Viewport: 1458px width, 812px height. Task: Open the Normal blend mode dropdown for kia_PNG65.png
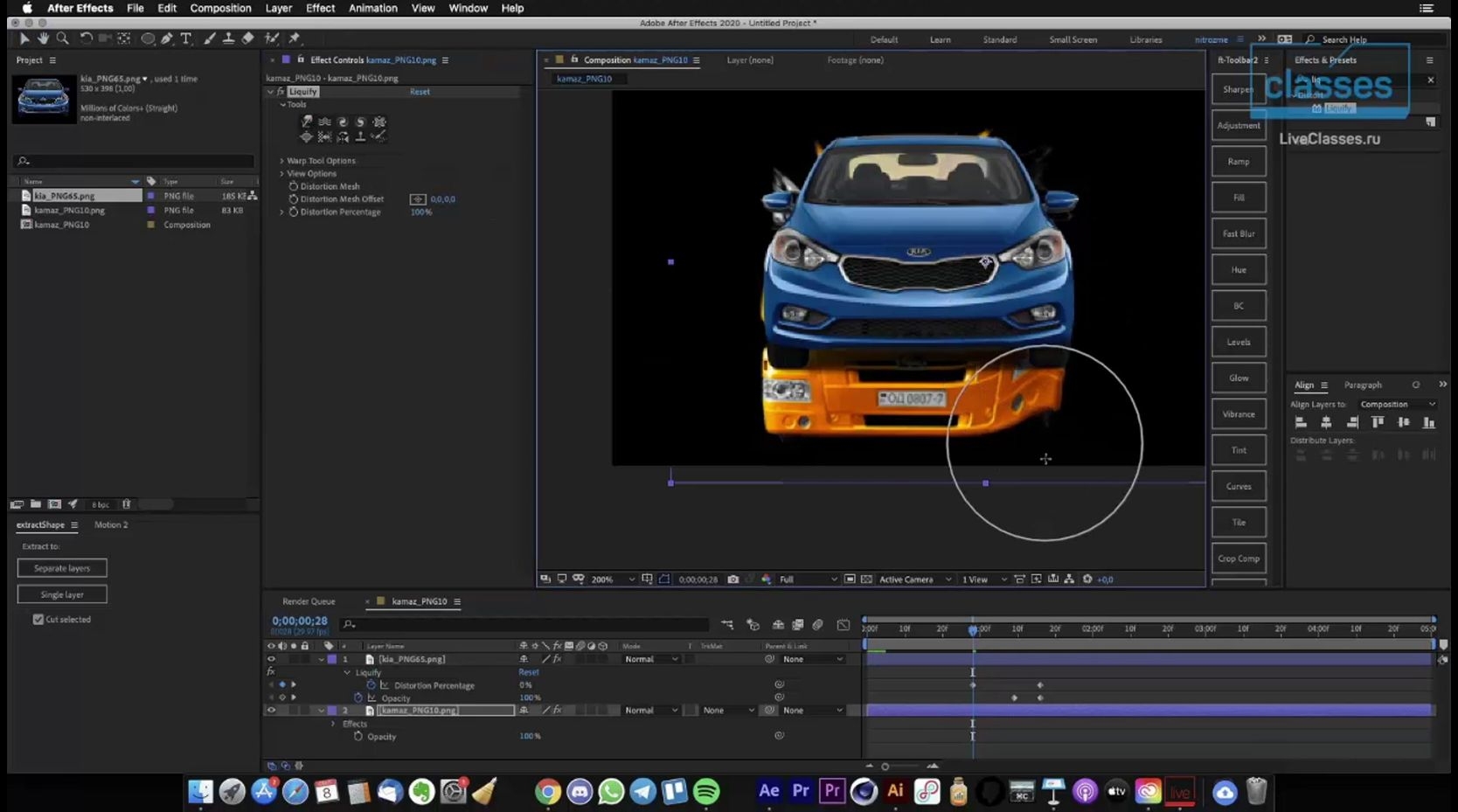[x=651, y=660]
